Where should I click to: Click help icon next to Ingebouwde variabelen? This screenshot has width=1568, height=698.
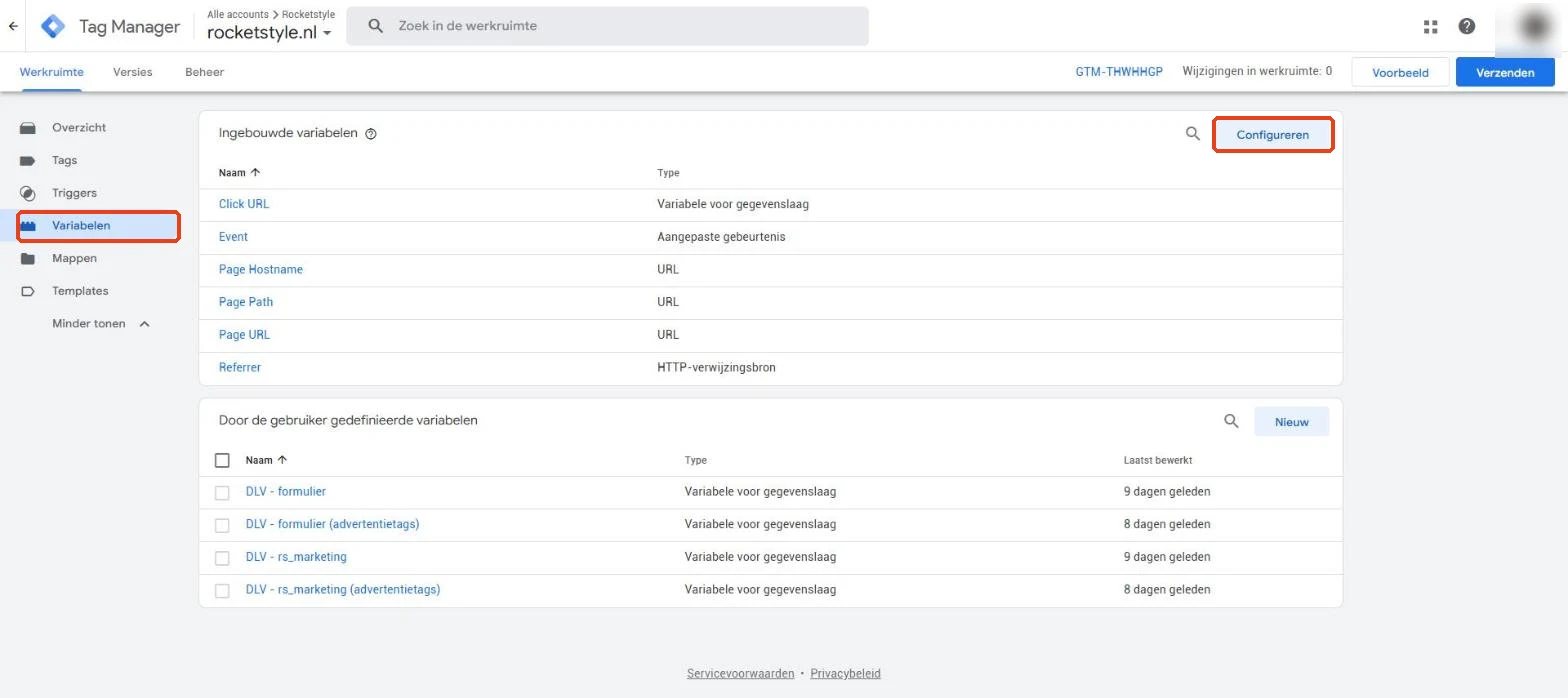(x=371, y=134)
